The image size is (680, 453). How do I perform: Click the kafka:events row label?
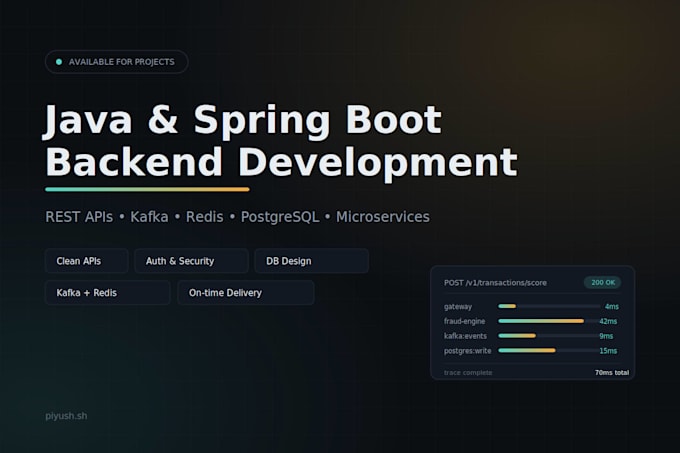tap(465, 336)
